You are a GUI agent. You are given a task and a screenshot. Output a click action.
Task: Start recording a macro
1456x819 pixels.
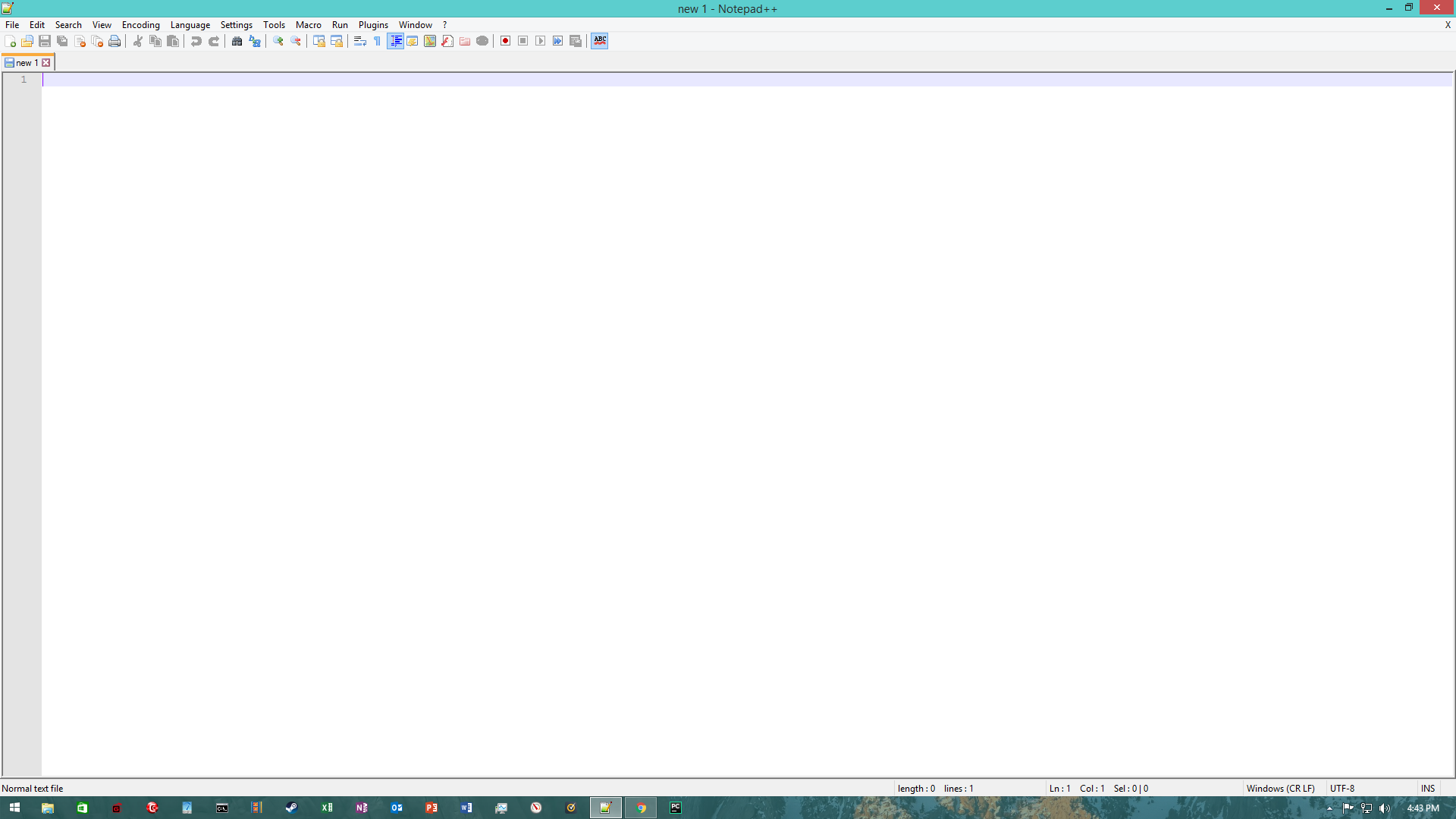tap(504, 41)
